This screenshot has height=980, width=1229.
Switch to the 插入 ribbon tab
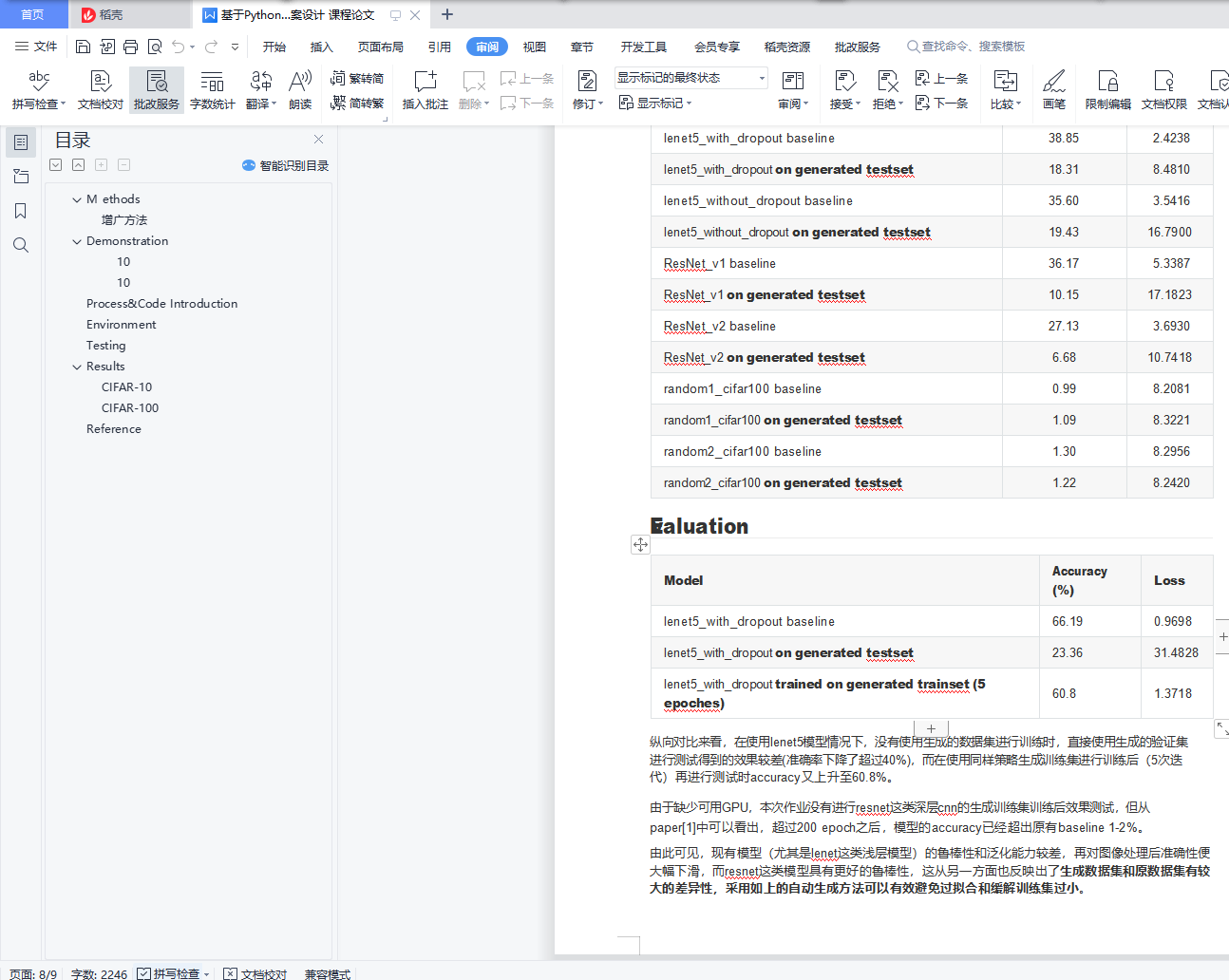322,47
